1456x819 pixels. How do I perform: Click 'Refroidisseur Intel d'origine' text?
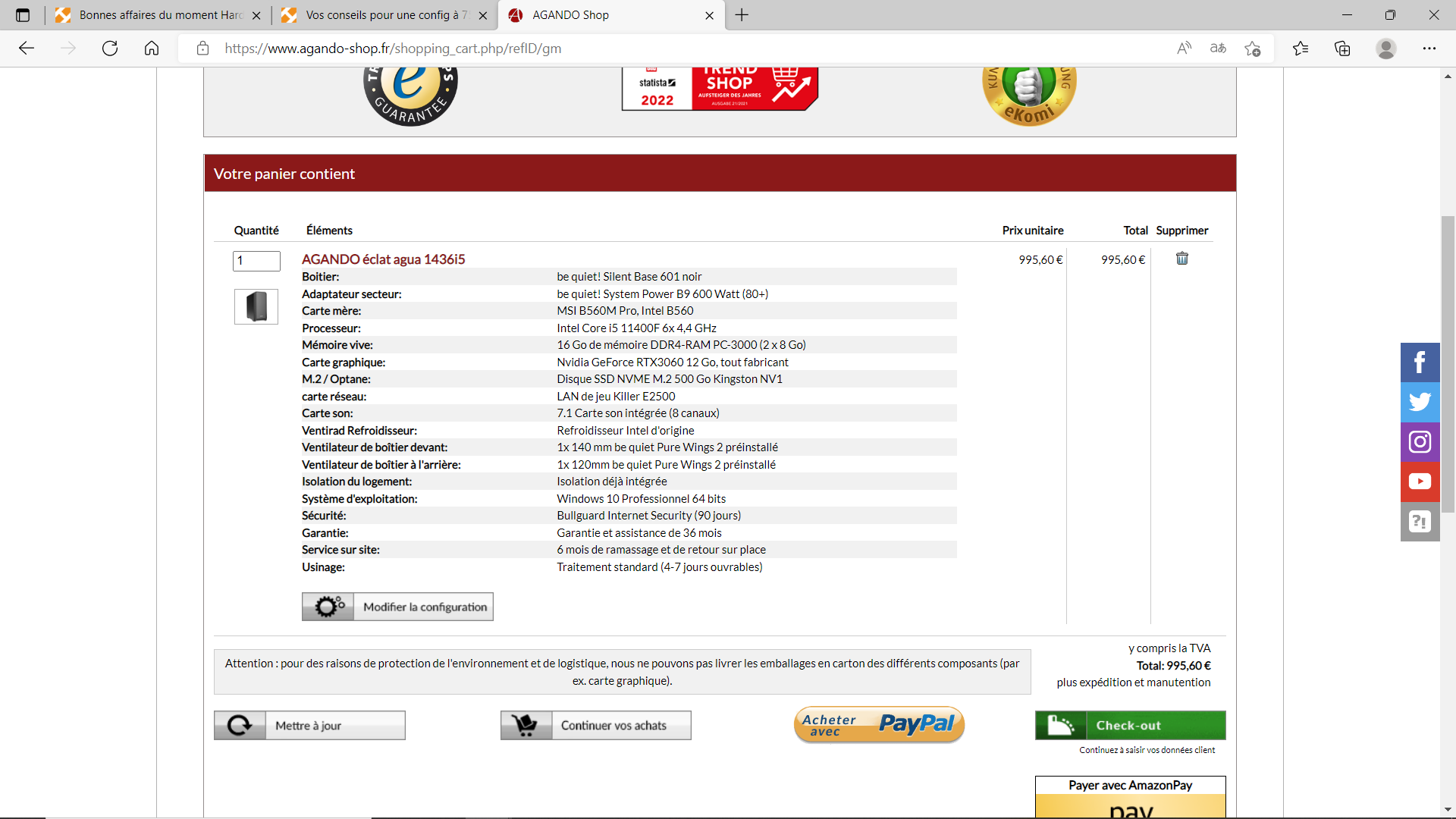(626, 431)
